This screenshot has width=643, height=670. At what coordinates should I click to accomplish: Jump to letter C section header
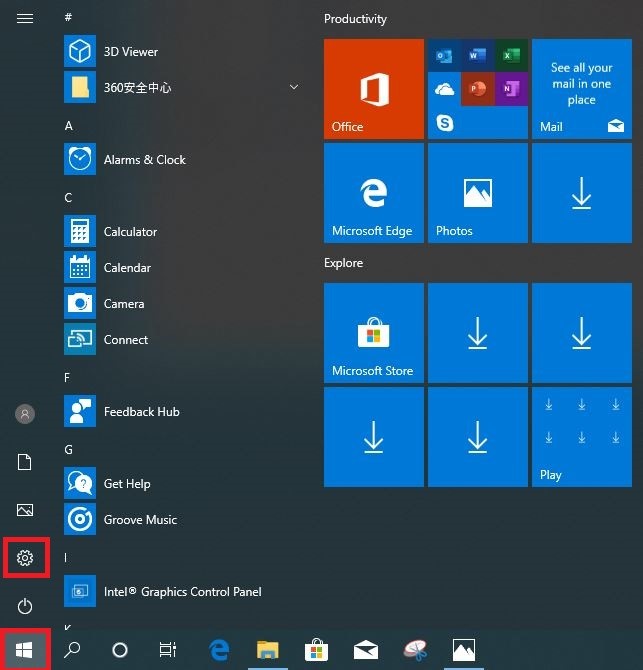69,198
